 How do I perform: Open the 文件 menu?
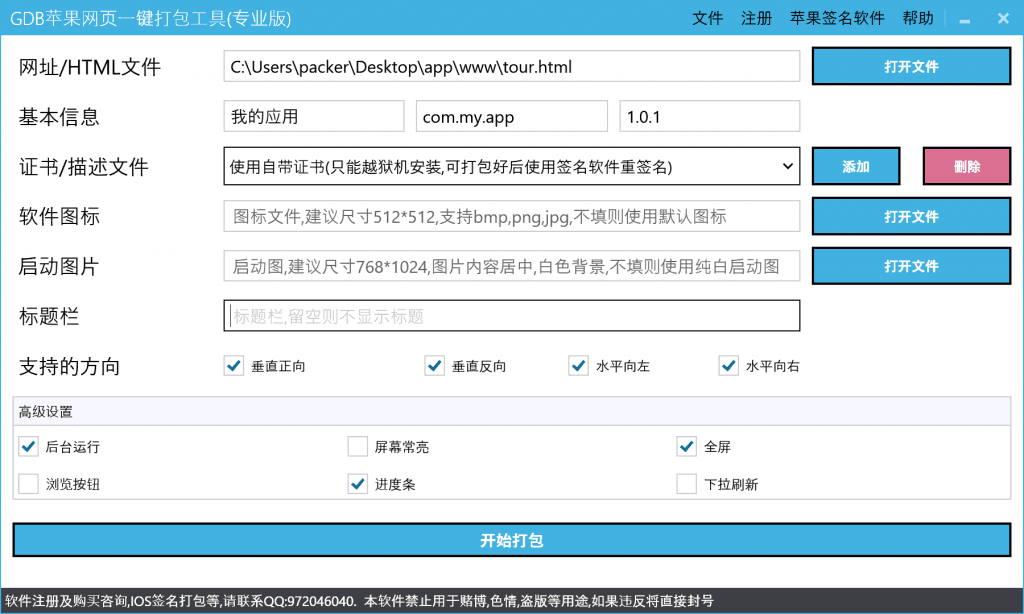pos(707,18)
